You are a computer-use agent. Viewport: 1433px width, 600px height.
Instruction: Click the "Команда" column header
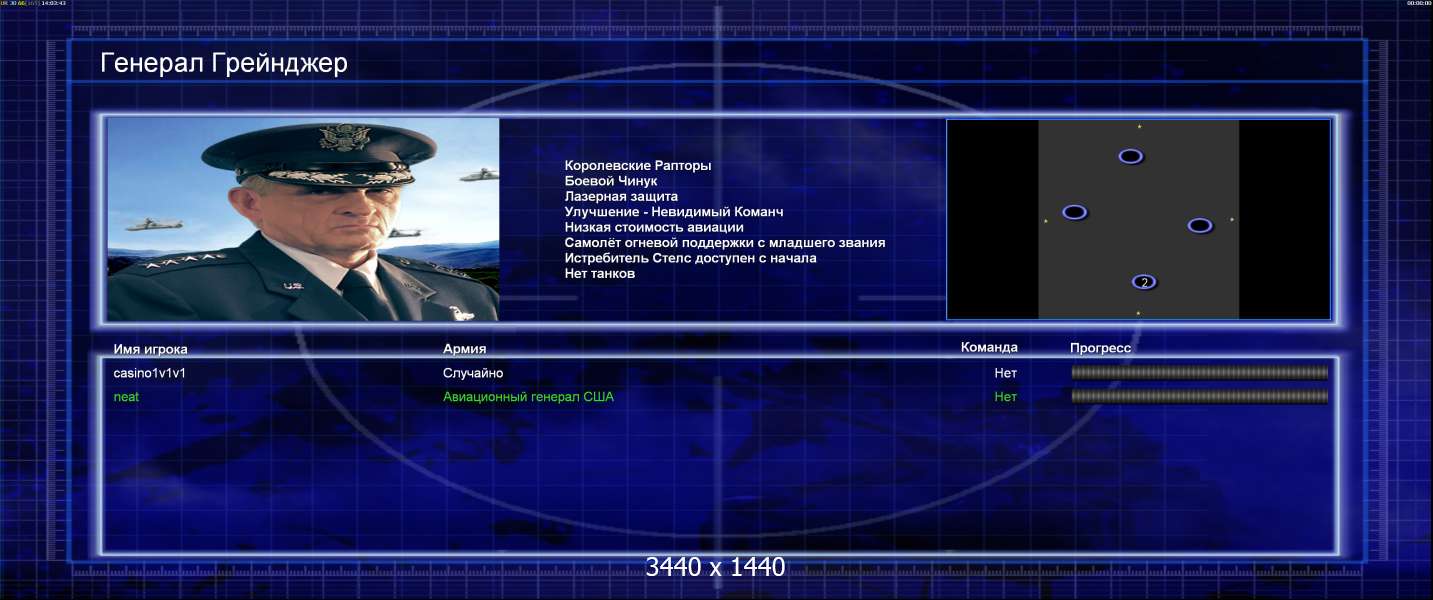point(989,347)
